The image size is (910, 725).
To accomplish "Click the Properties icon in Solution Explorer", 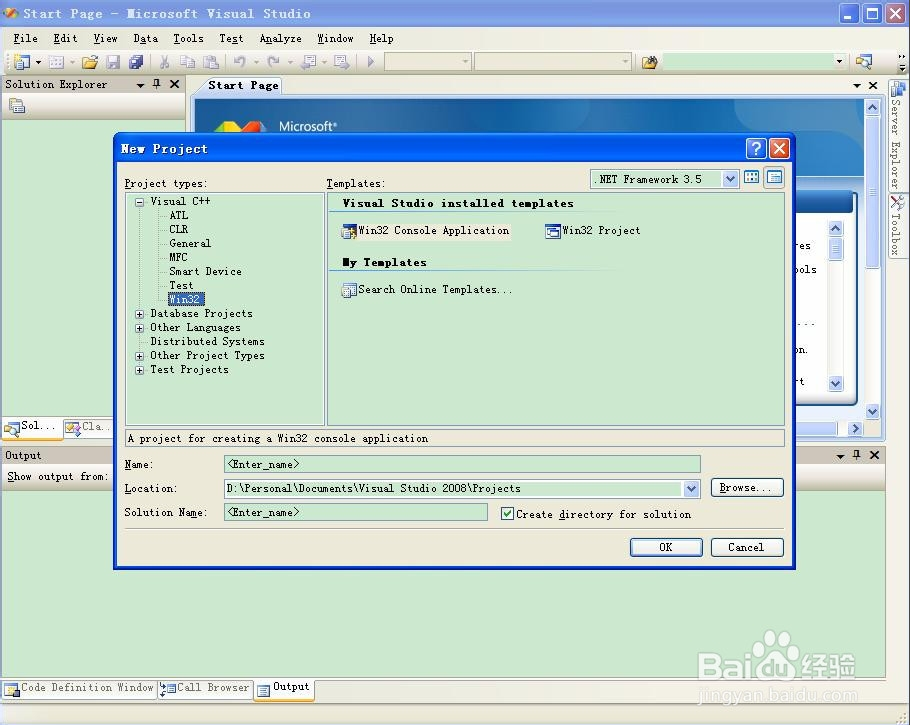I will [17, 106].
